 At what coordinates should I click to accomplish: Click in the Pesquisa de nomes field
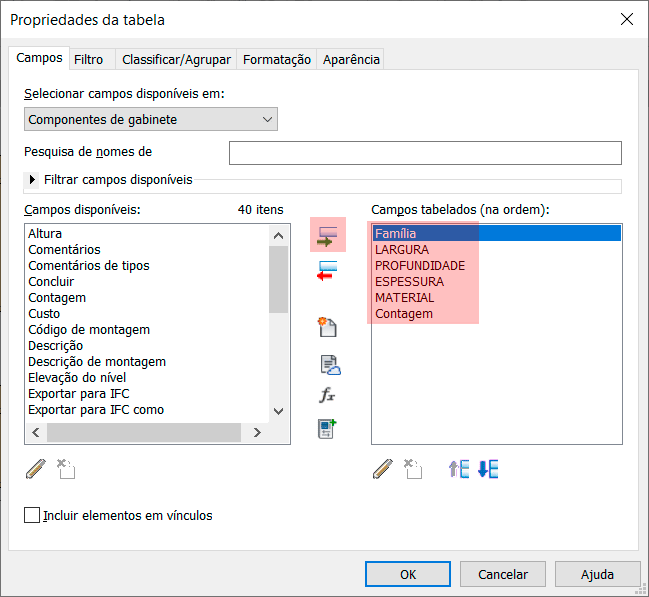point(425,153)
